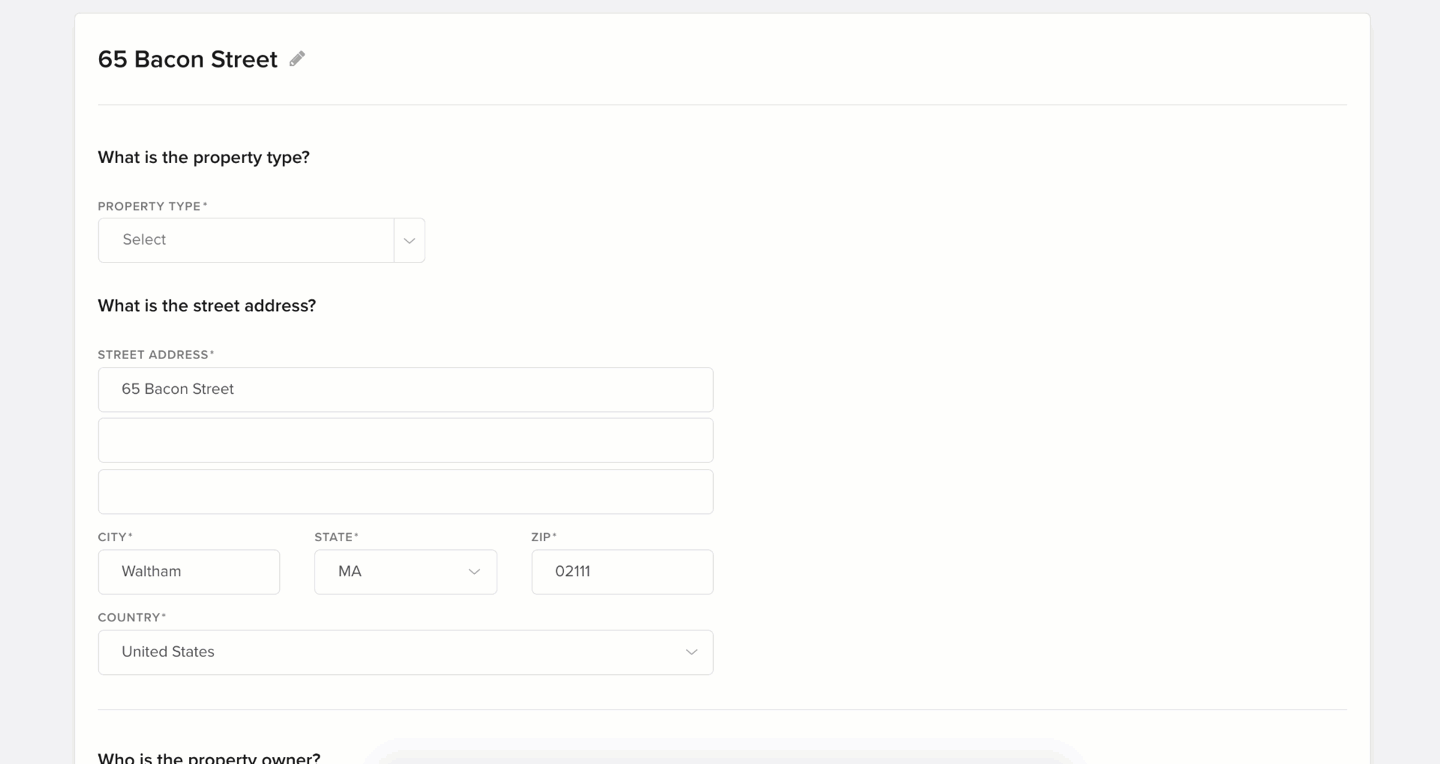Click the ZIP field containing 02111
This screenshot has width=1440, height=764.
[622, 572]
